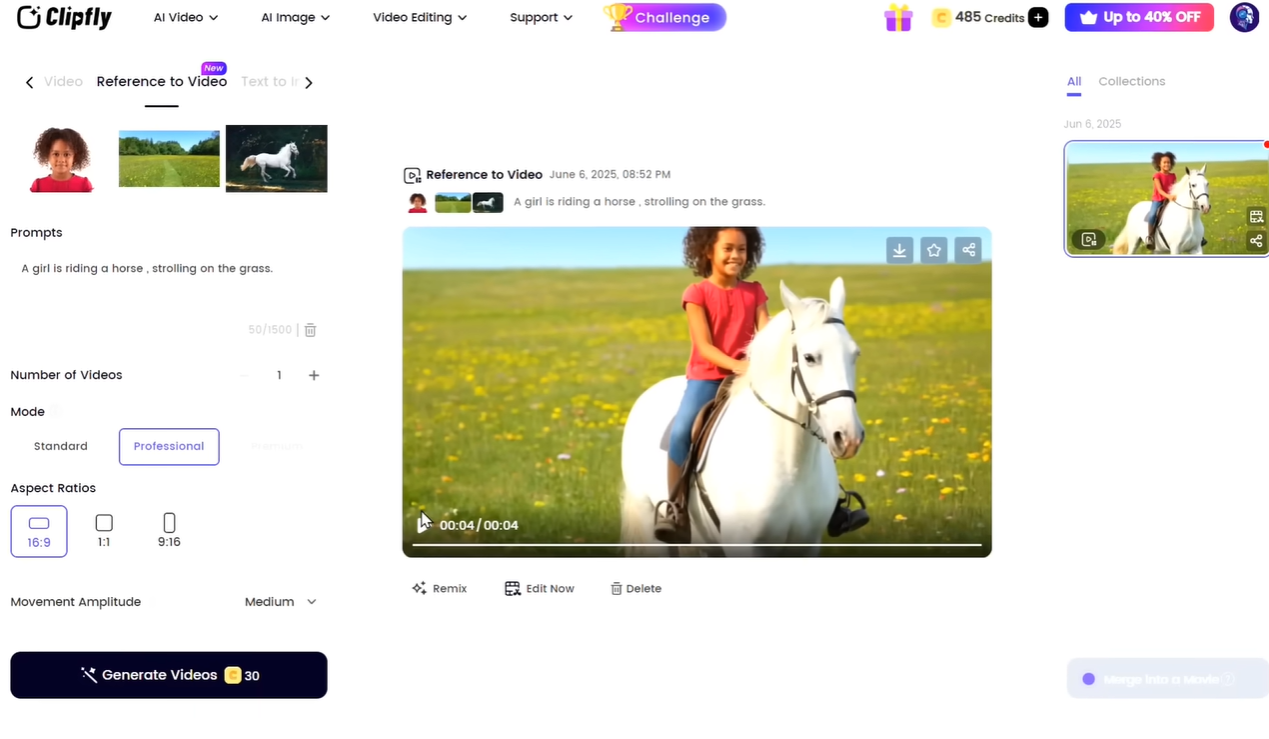Click the number of videos value 1
The image size is (1269, 739).
pyautogui.click(x=279, y=375)
